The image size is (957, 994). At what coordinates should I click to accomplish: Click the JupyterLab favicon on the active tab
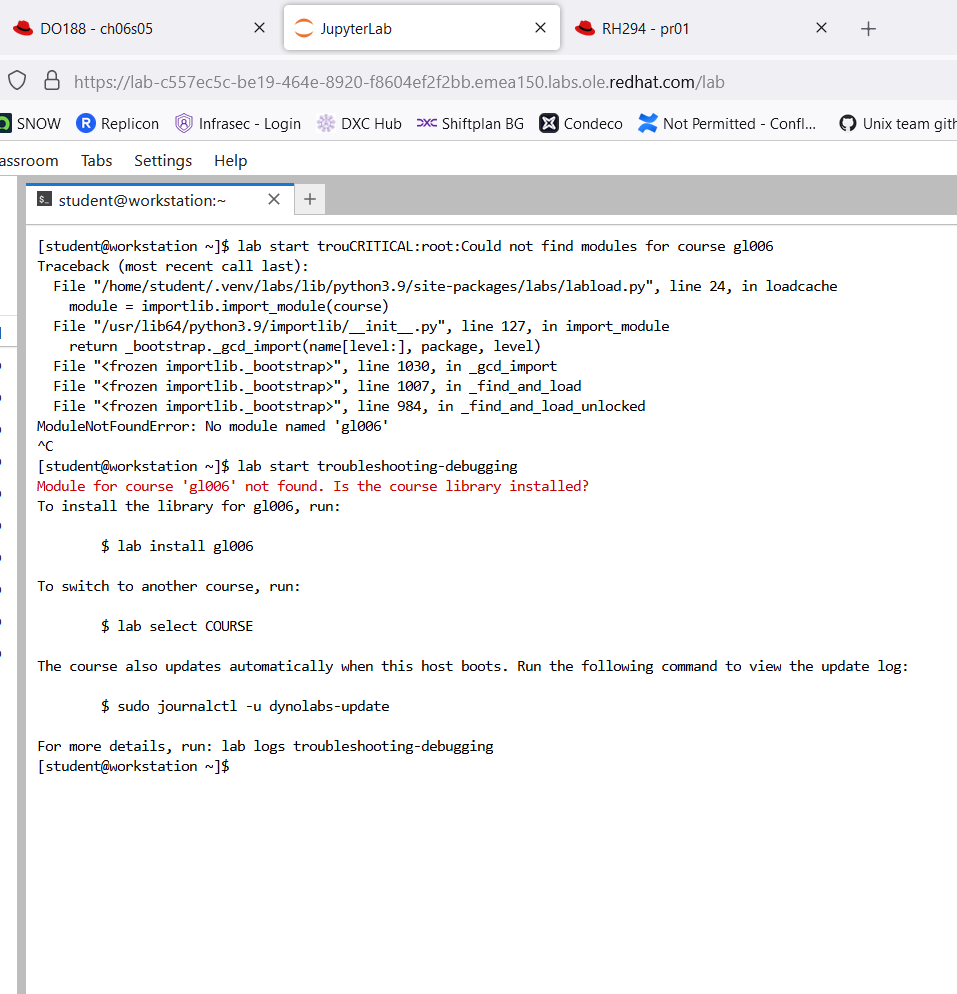click(x=302, y=27)
